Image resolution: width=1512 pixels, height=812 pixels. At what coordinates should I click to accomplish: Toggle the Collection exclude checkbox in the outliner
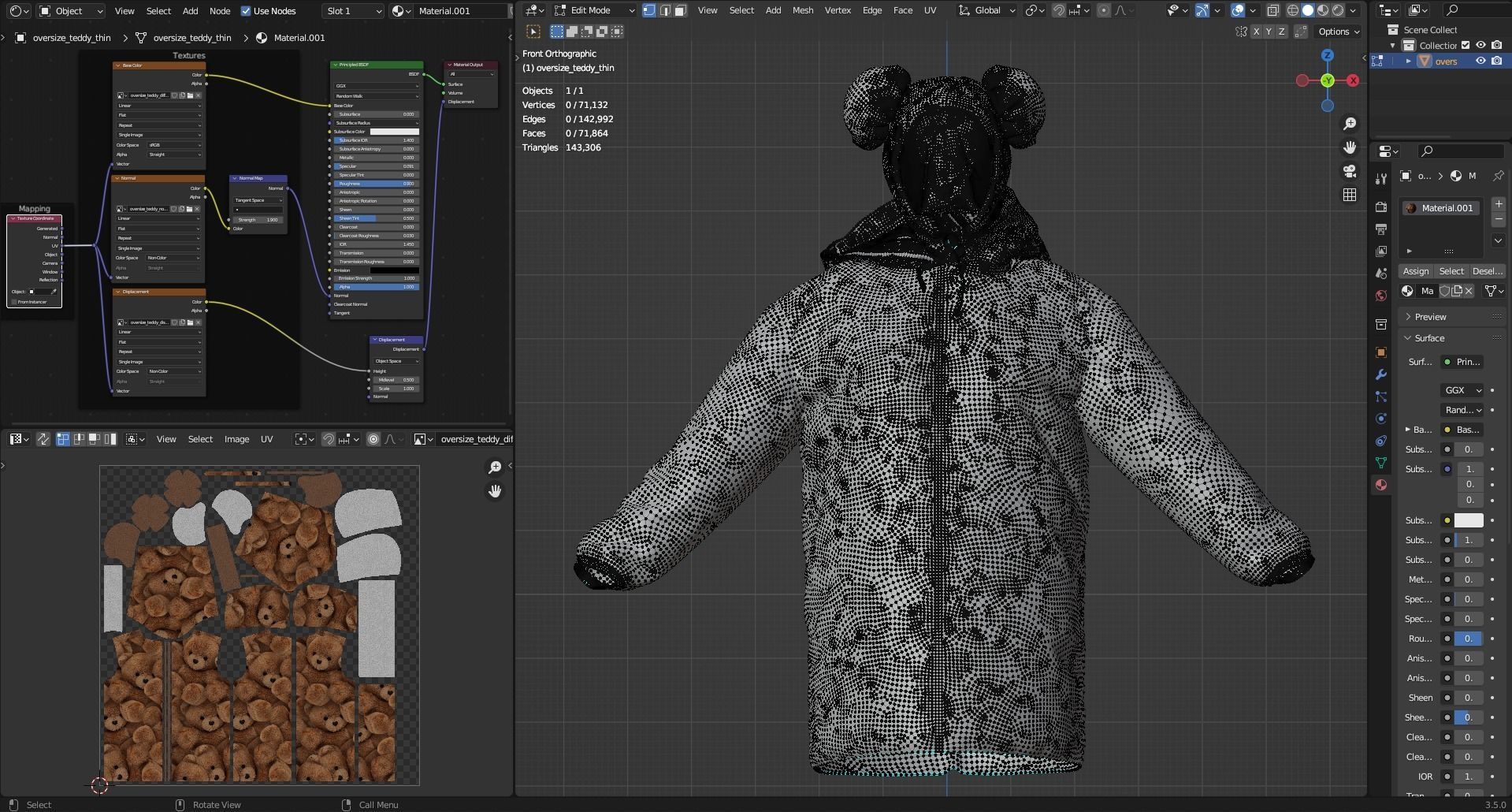click(1466, 45)
